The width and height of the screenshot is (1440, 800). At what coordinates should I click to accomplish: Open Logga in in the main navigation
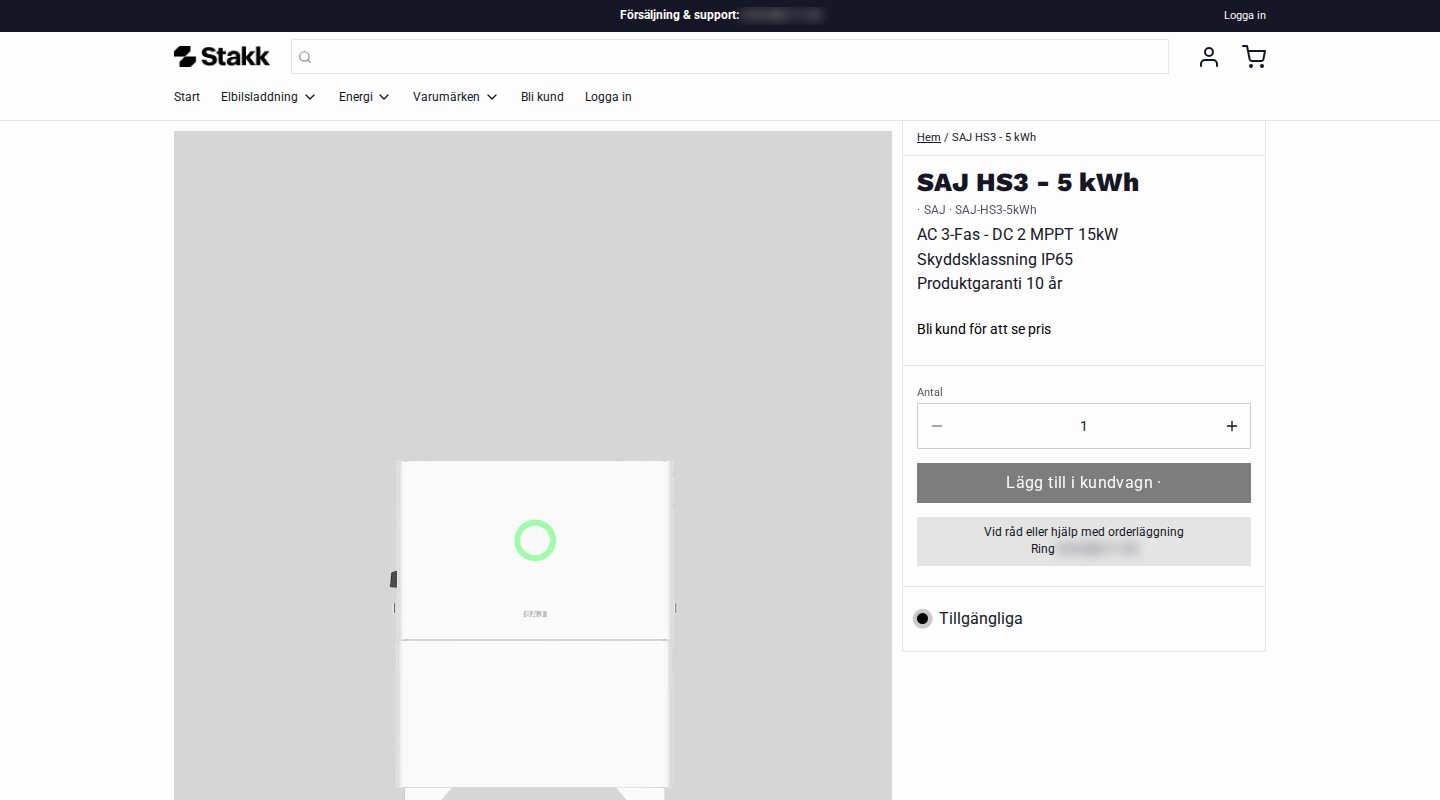pyautogui.click(x=608, y=97)
